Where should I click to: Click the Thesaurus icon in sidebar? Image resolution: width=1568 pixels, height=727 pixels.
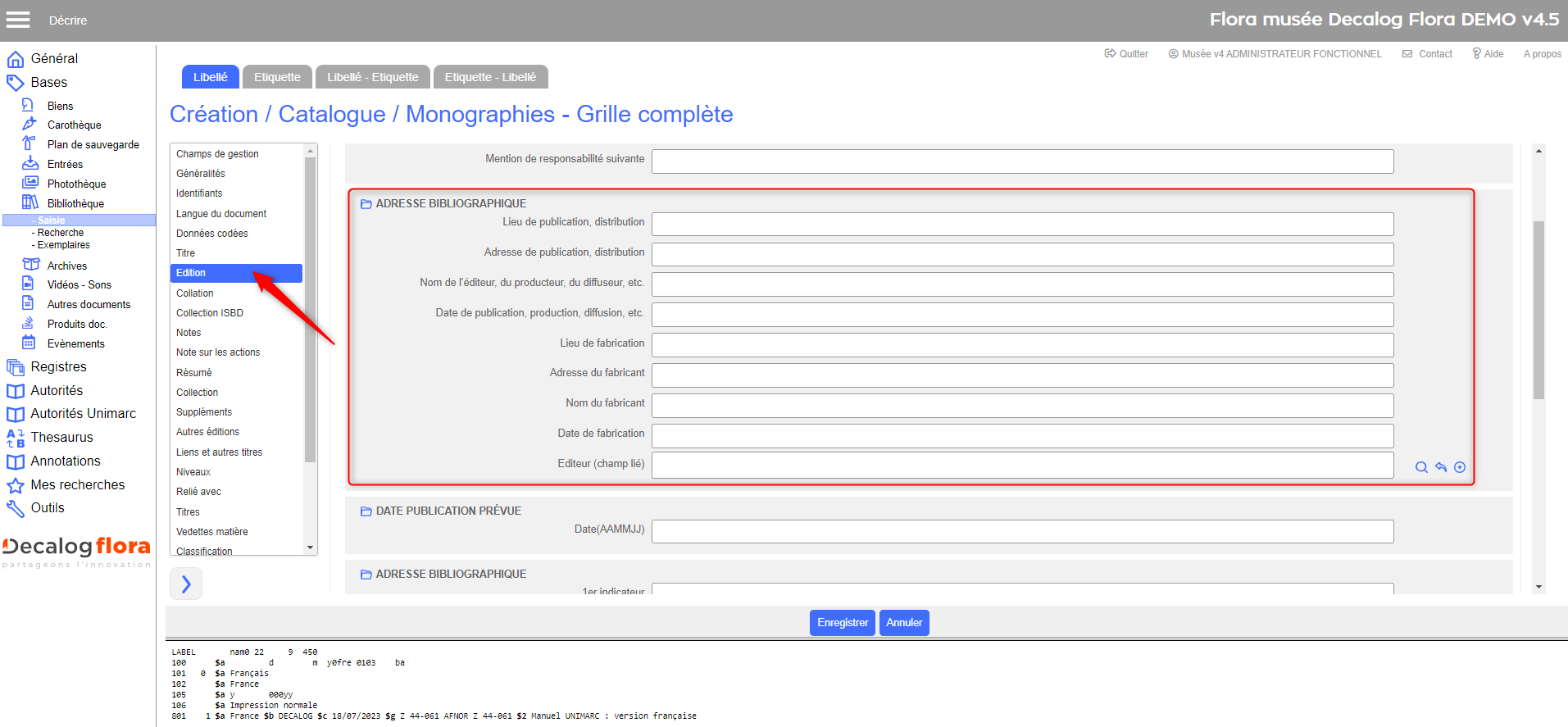pyautogui.click(x=16, y=438)
